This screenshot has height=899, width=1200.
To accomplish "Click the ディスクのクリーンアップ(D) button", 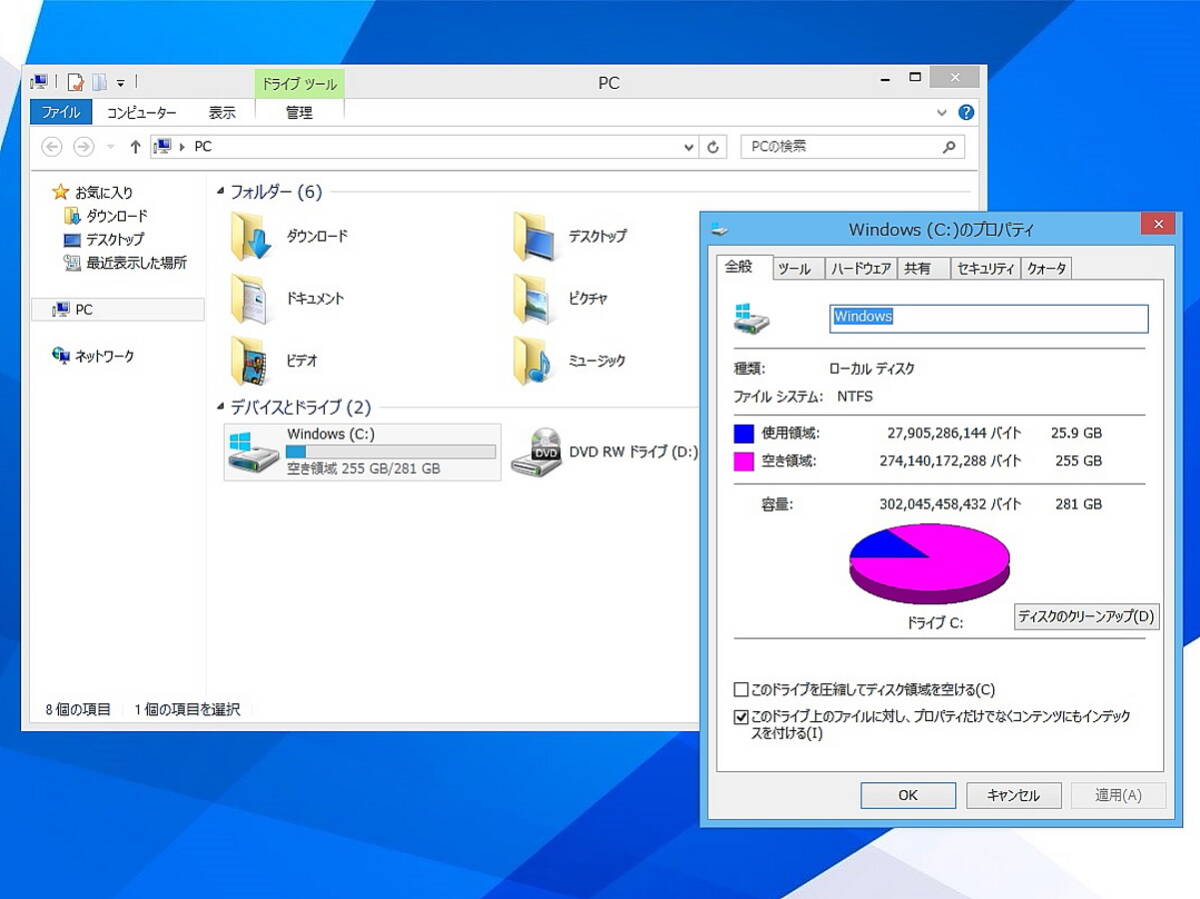I will [1086, 617].
